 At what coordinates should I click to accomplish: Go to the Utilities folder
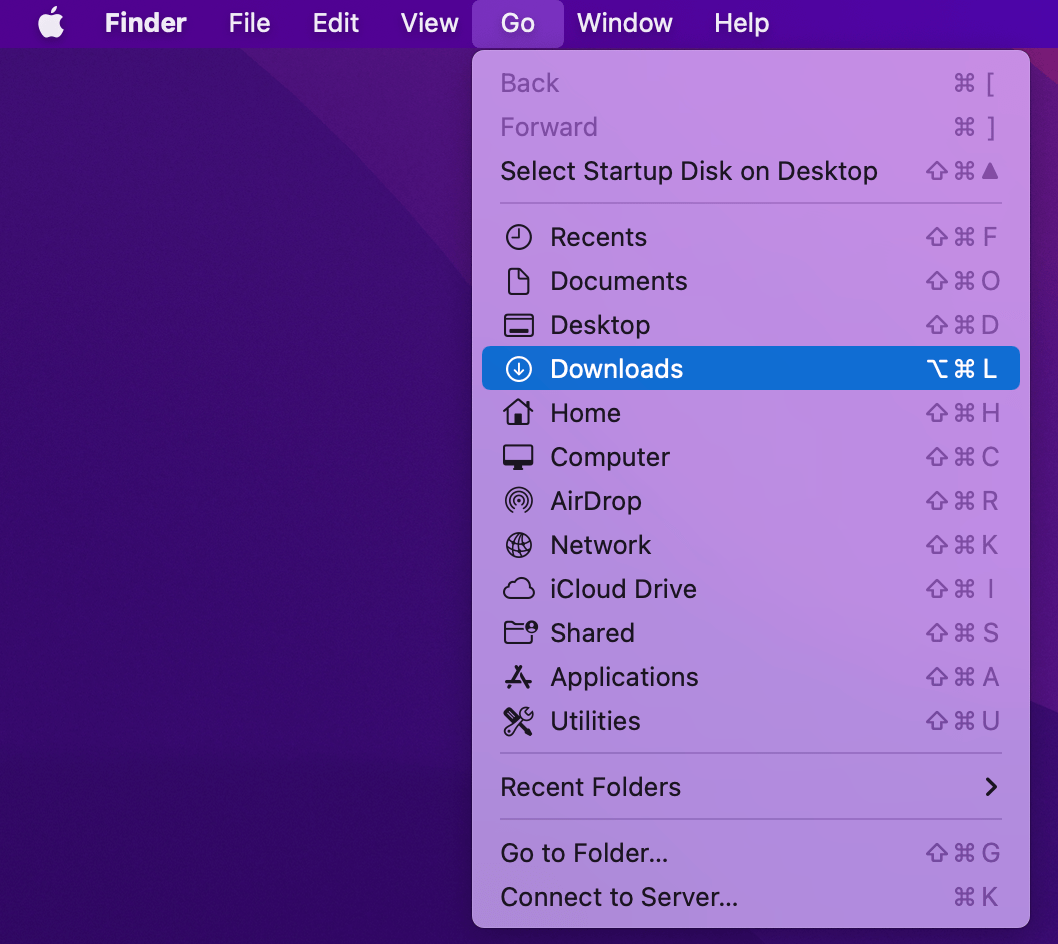point(750,721)
